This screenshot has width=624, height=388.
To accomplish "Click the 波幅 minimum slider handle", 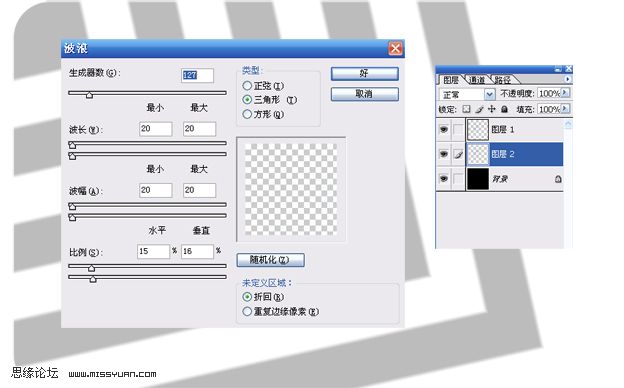I will tap(72, 206).
